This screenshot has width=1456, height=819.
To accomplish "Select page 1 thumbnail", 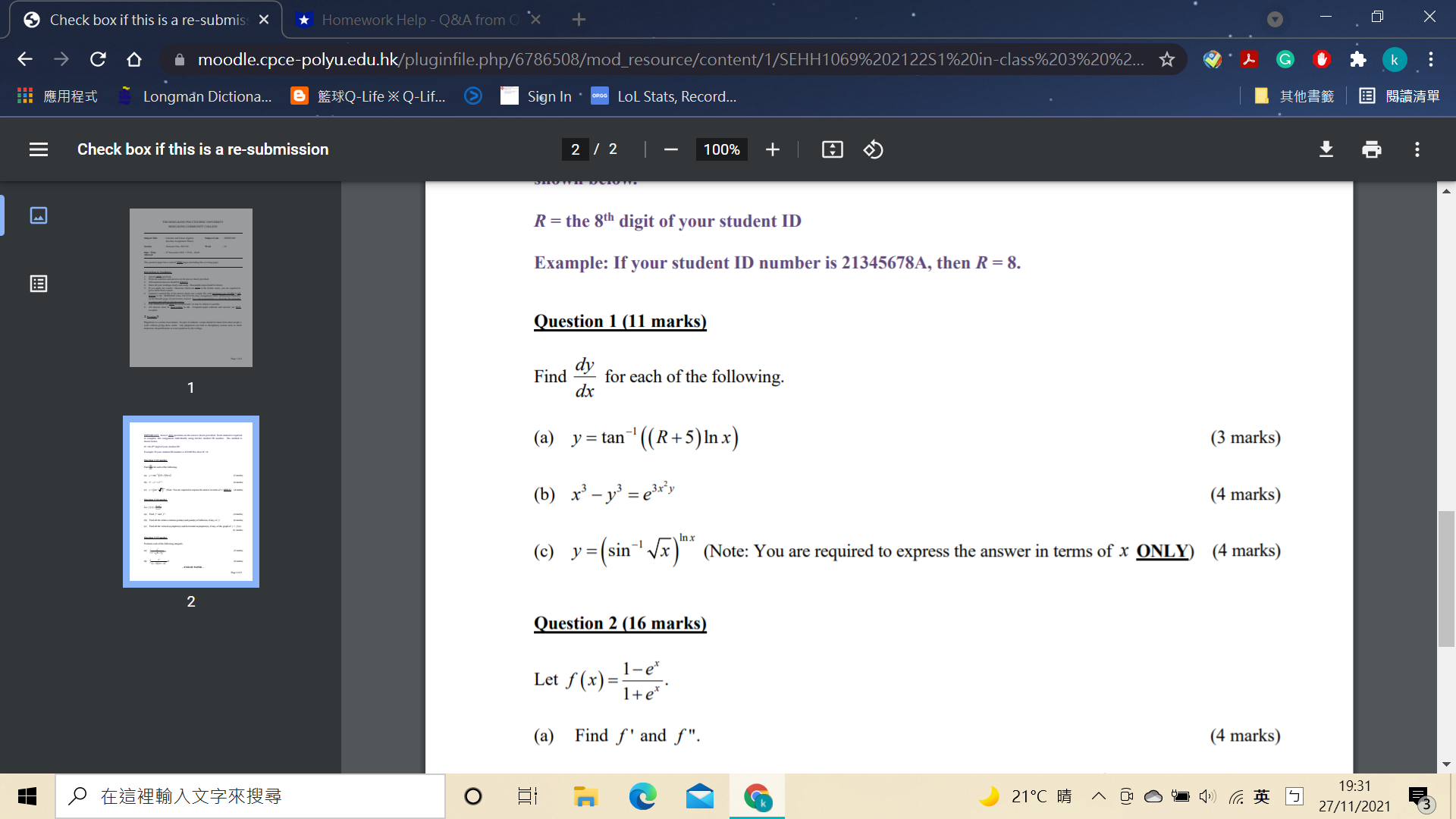I will [190, 288].
